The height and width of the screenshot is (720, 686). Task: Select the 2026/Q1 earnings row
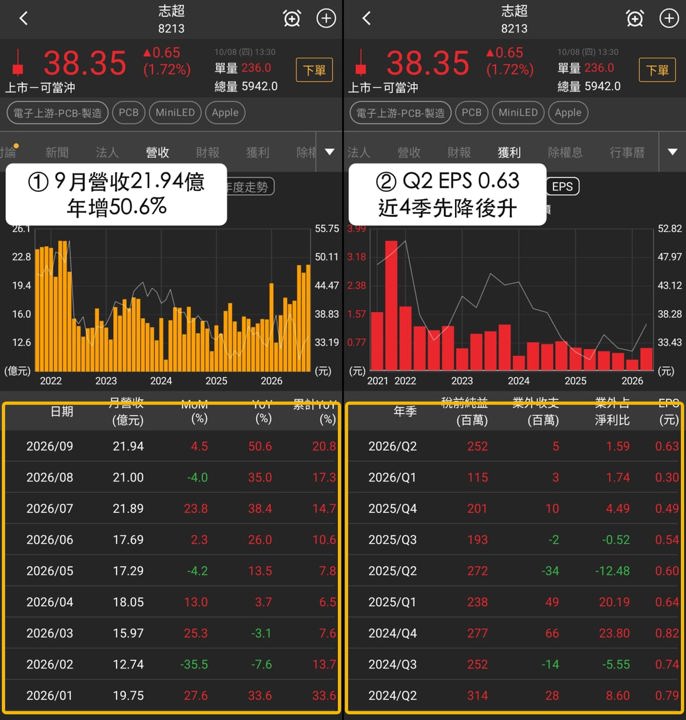[x=515, y=478]
